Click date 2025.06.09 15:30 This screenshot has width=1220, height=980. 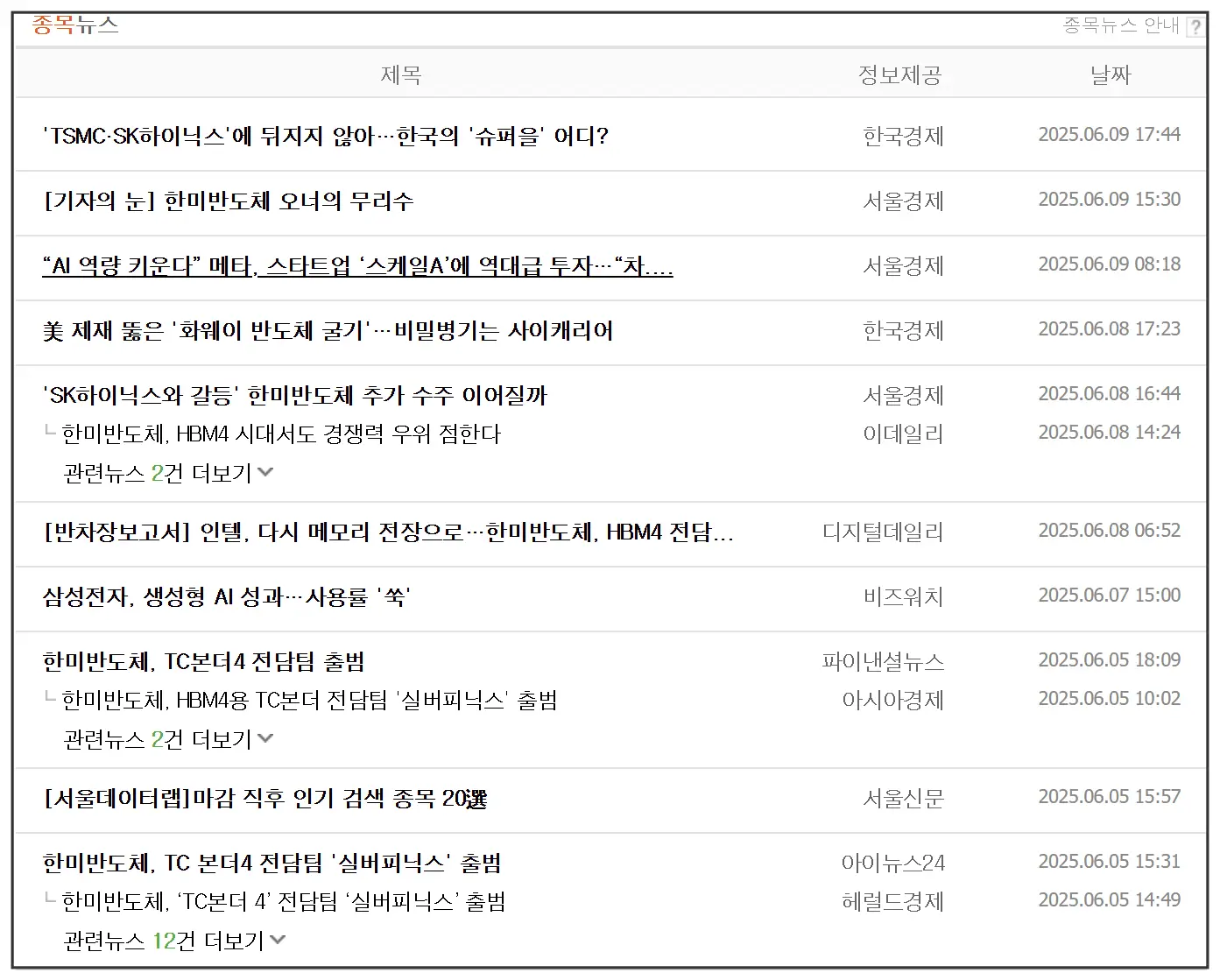coord(1110,200)
